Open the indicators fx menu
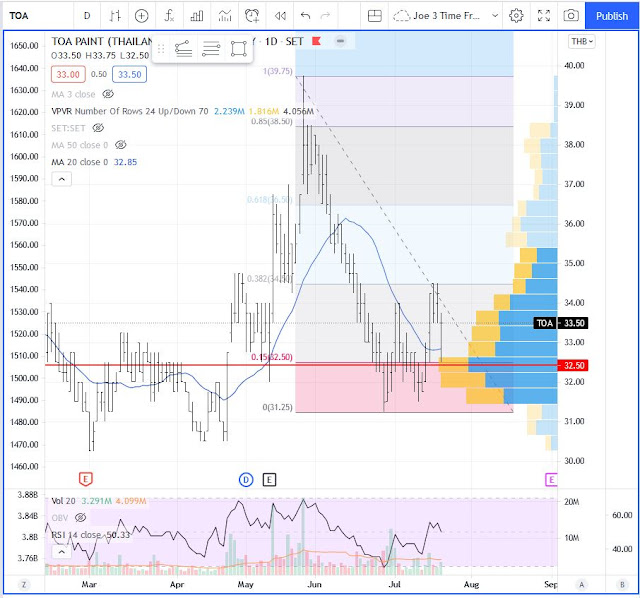The width and height of the screenshot is (640, 598). [x=169, y=16]
